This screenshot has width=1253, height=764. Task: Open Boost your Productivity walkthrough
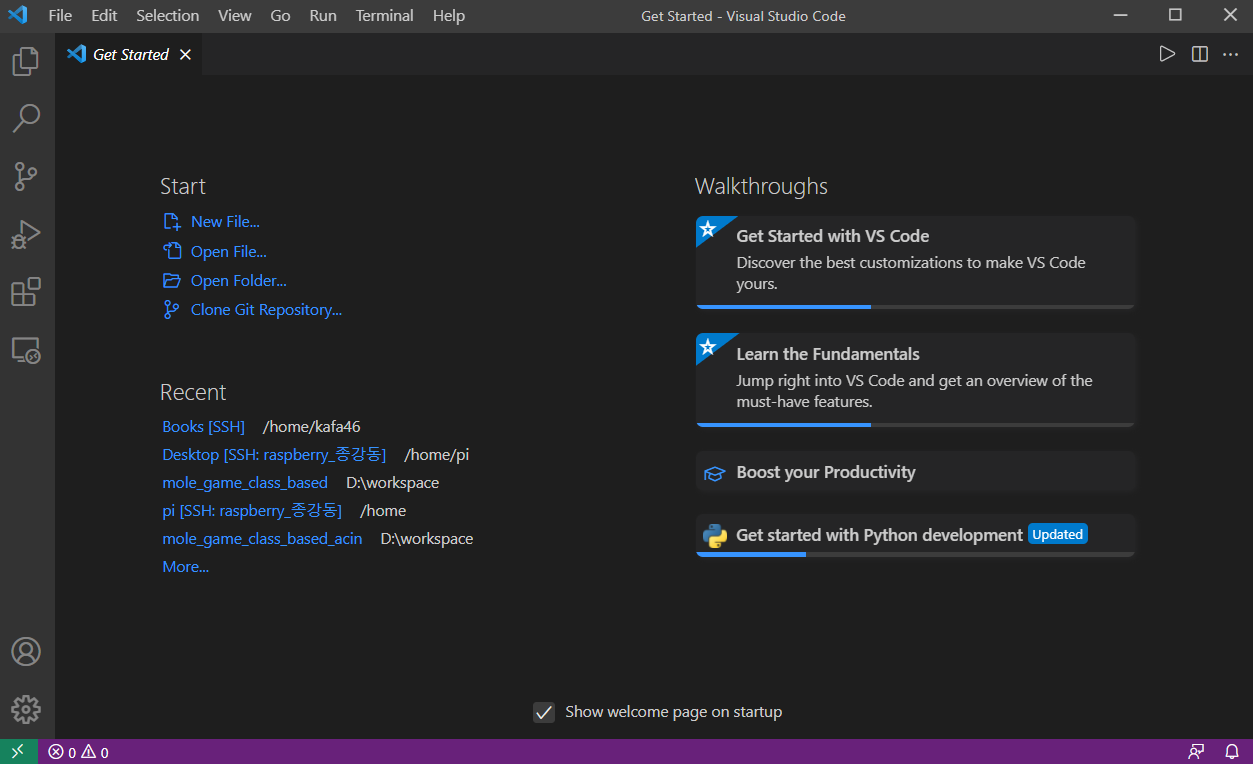click(916, 472)
